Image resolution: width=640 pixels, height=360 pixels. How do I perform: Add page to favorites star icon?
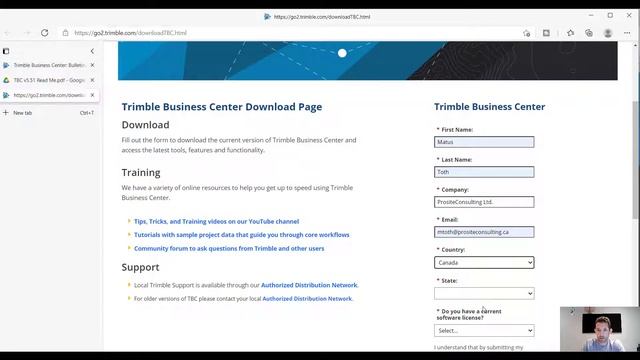coord(527,33)
